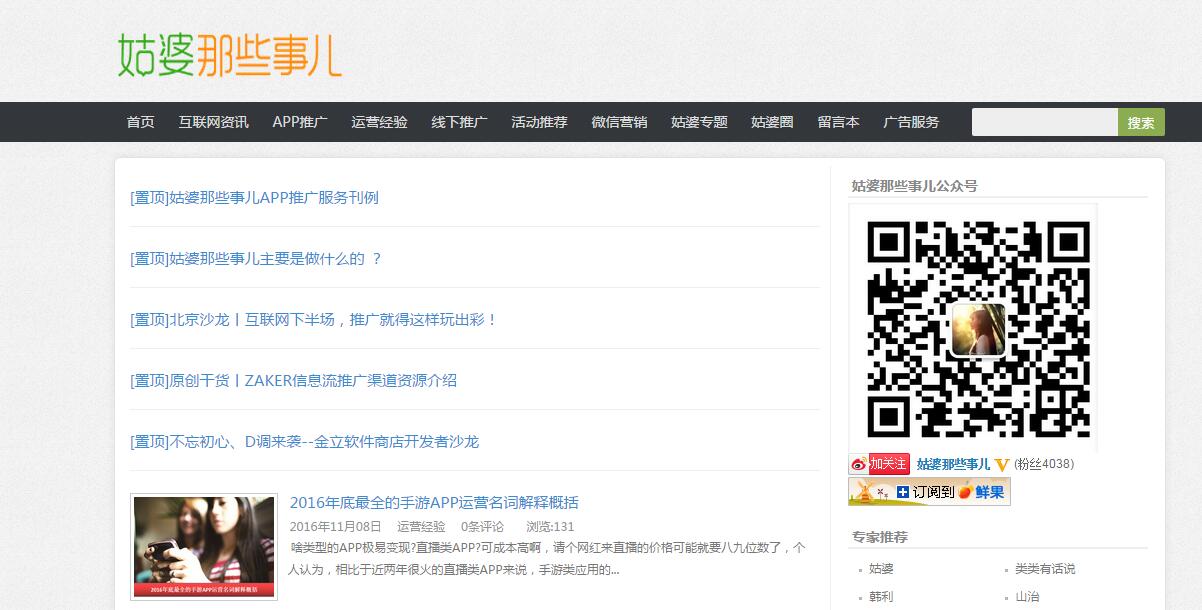Read the 手游APP运营名词解释 article
This screenshot has height=610, width=1202.
436,502
